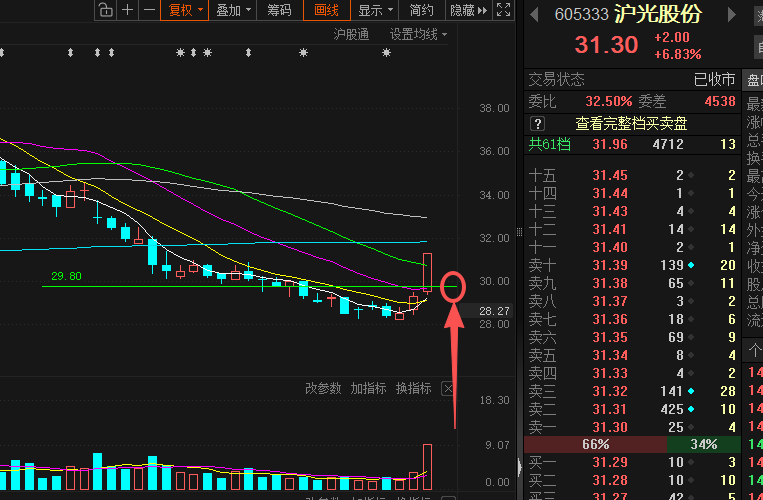Click the 十五 level price 31.45
Viewport: 763px width, 500px height.
(x=610, y=175)
